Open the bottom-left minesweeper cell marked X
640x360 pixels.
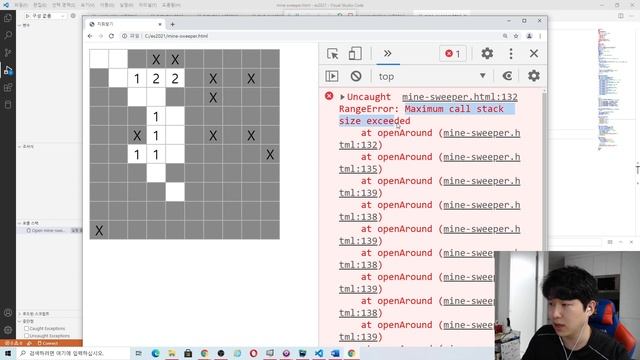pos(99,230)
